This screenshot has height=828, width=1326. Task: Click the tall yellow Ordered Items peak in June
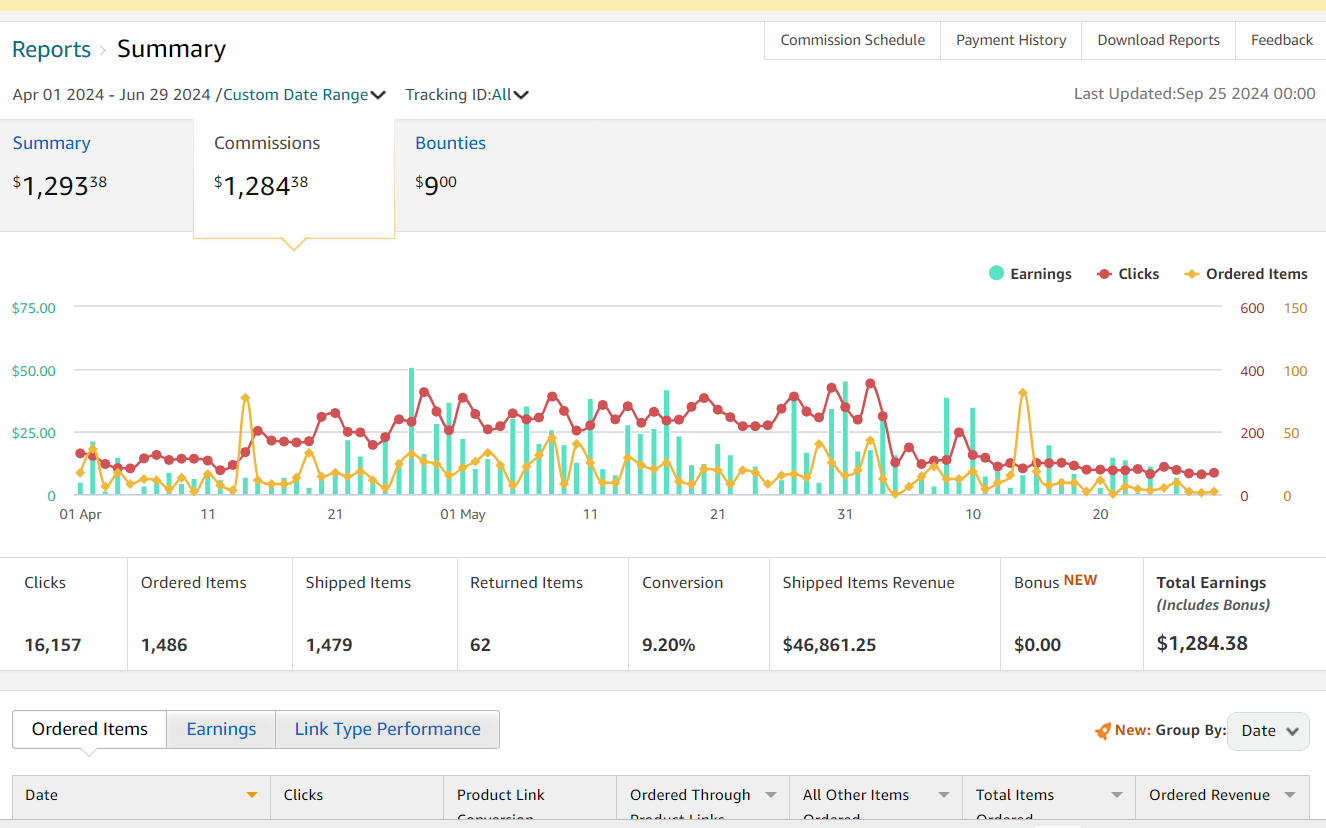pyautogui.click(x=1022, y=393)
